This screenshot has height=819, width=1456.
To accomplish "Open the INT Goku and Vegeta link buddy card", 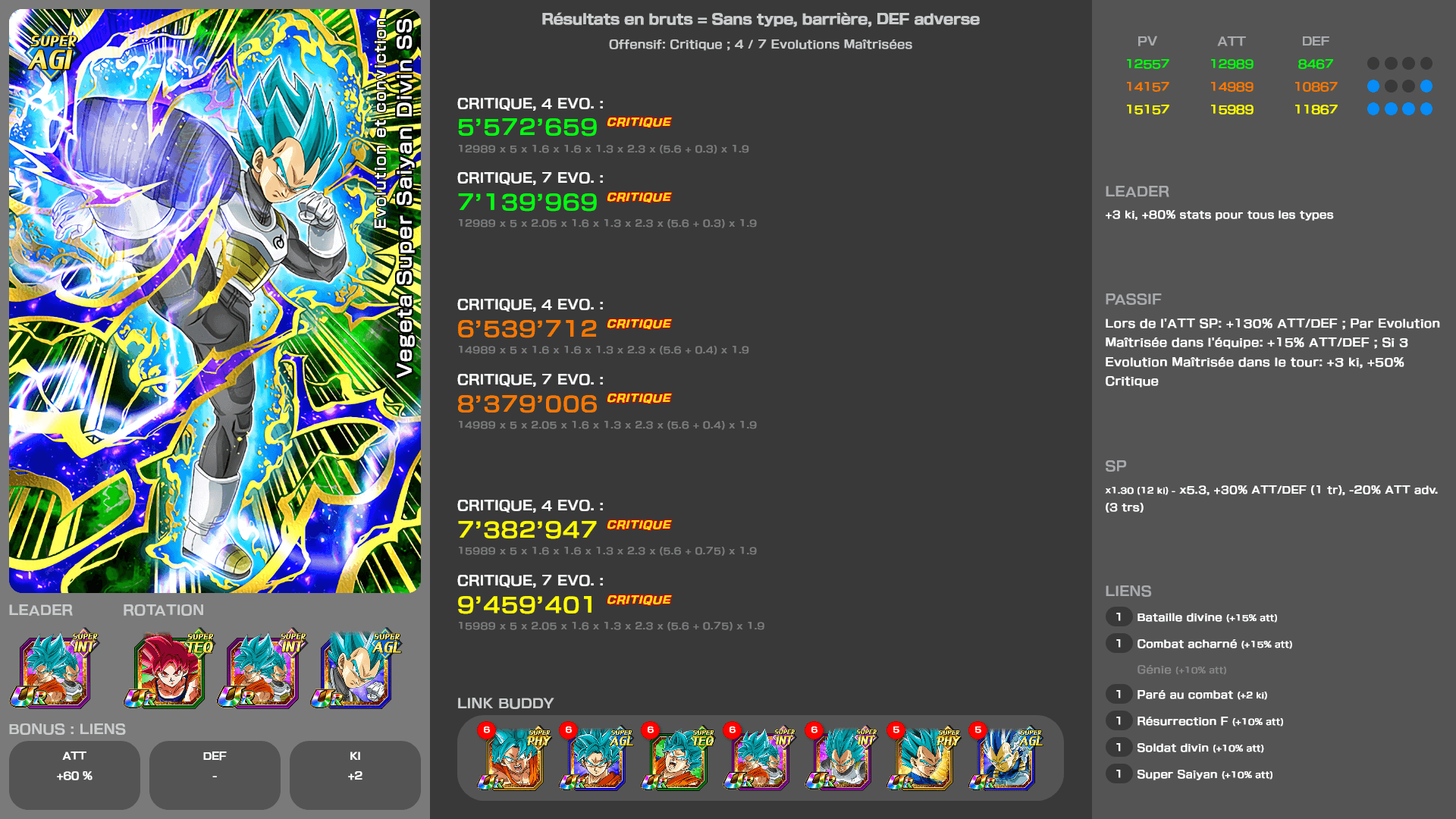I will pos(759,758).
